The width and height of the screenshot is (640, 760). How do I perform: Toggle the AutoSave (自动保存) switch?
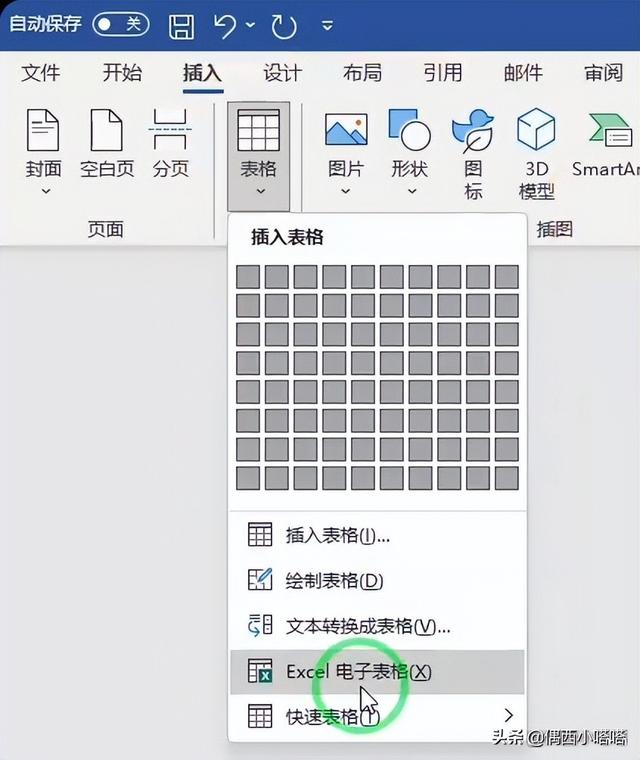click(121, 24)
